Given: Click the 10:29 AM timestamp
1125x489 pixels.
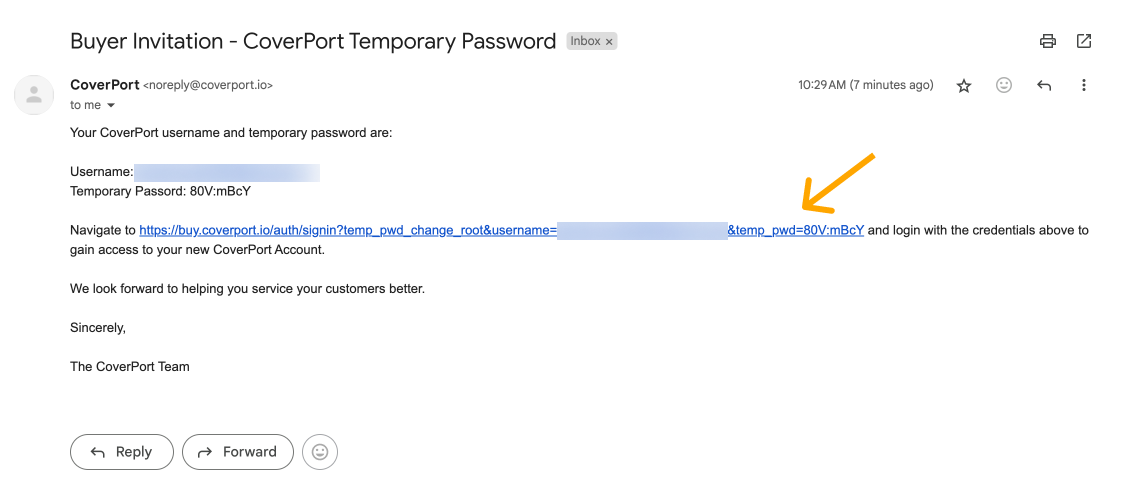Looking at the screenshot, I should point(865,86).
